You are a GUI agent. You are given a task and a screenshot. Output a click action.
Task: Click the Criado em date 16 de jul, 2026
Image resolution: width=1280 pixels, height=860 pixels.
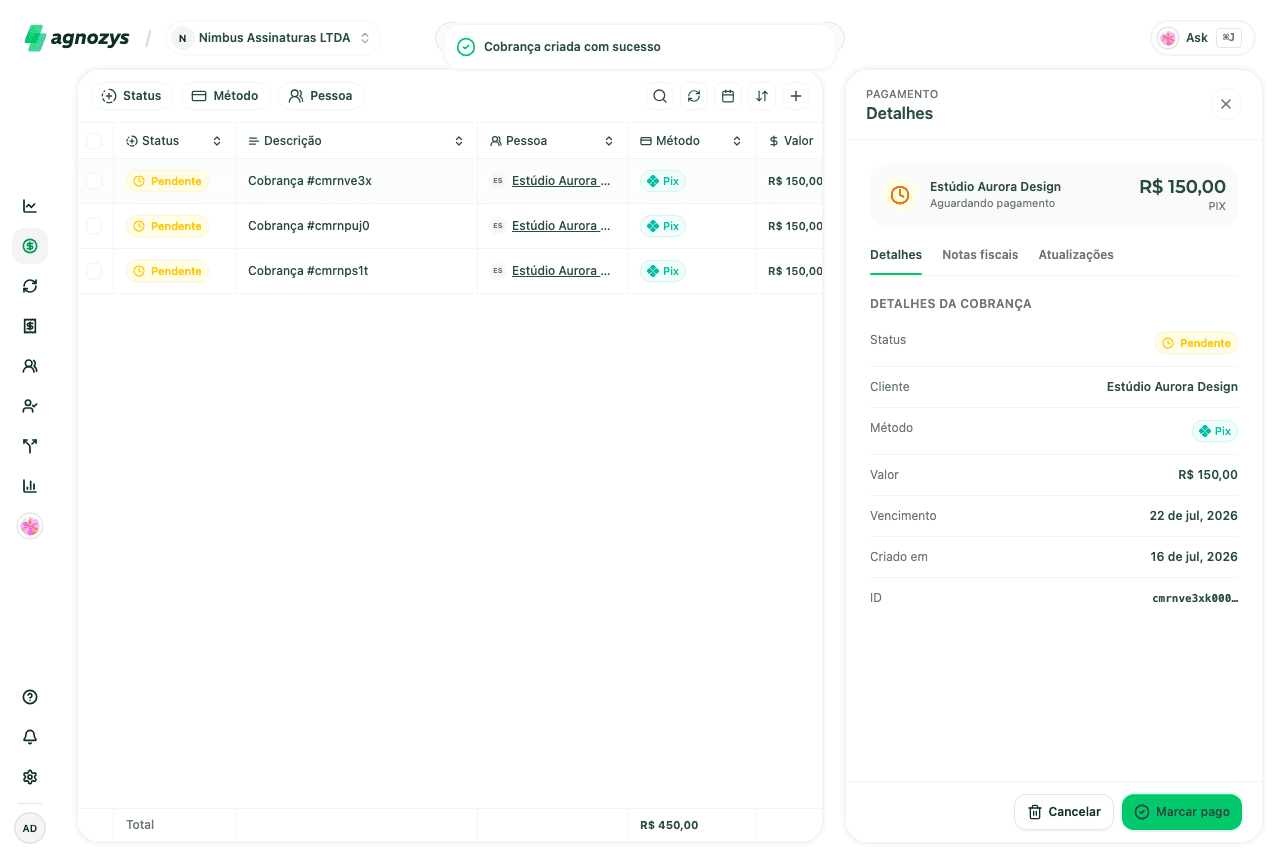tap(1194, 557)
